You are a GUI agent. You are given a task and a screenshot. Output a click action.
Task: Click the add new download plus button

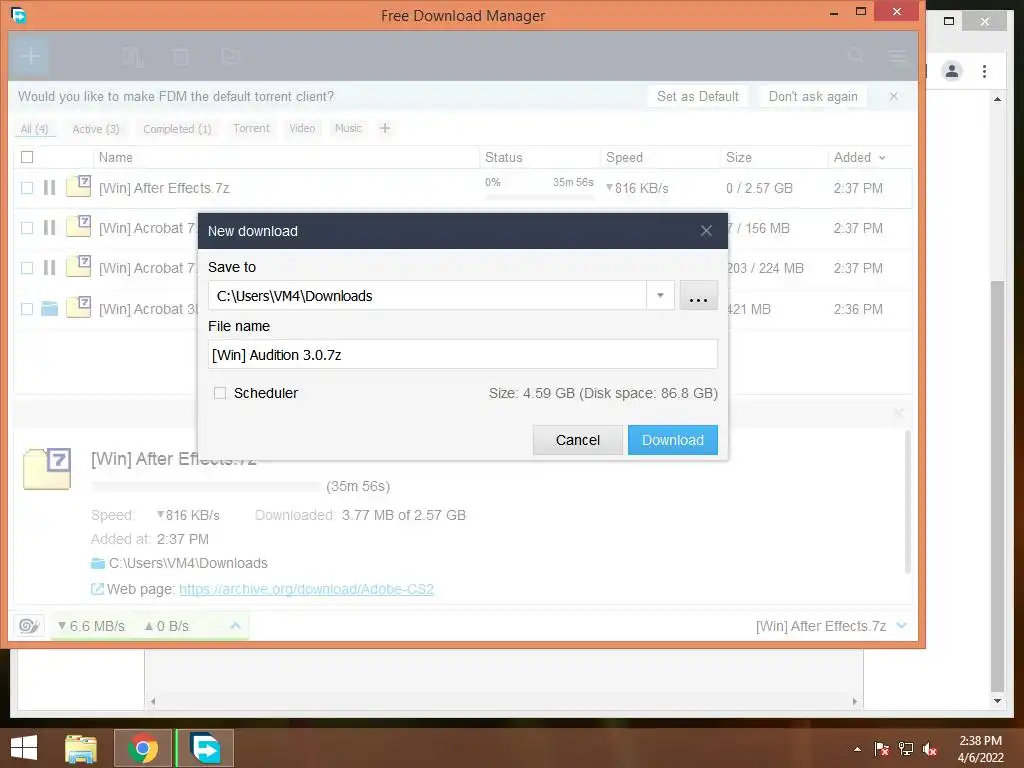point(30,56)
